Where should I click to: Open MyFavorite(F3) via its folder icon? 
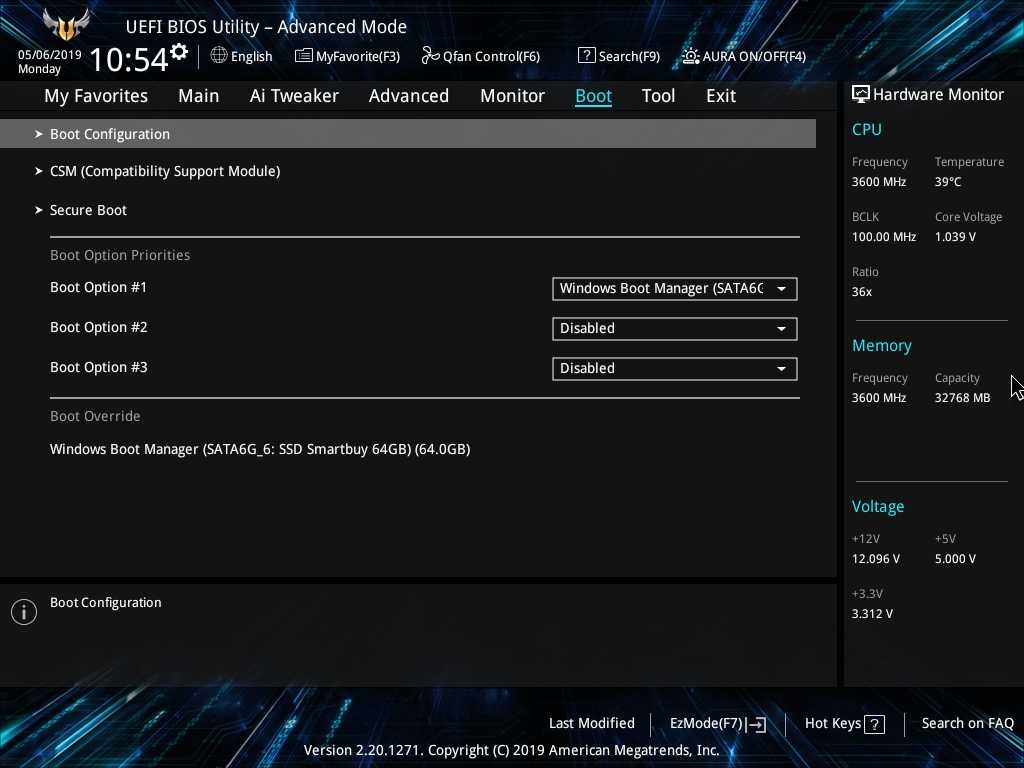tap(304, 56)
